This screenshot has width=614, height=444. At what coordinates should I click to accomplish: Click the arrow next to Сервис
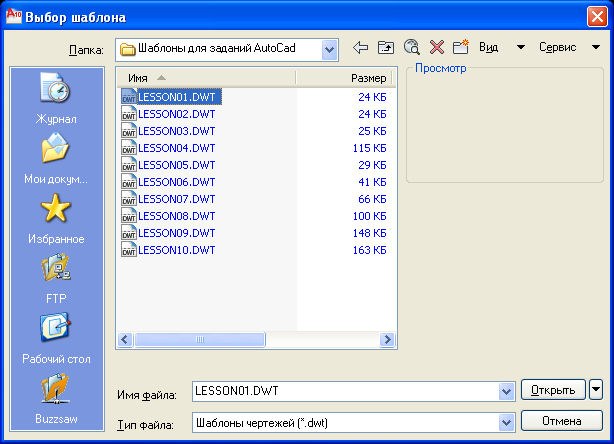point(596,47)
